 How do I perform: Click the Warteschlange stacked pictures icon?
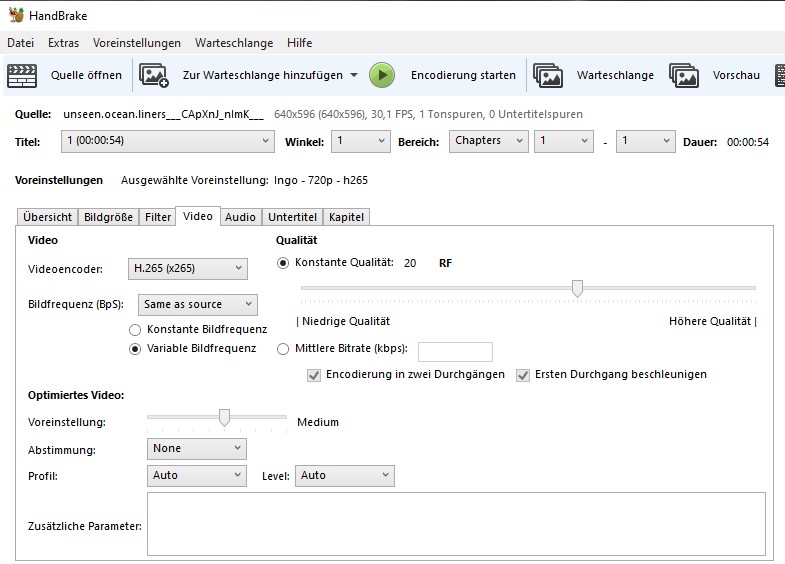[x=548, y=76]
